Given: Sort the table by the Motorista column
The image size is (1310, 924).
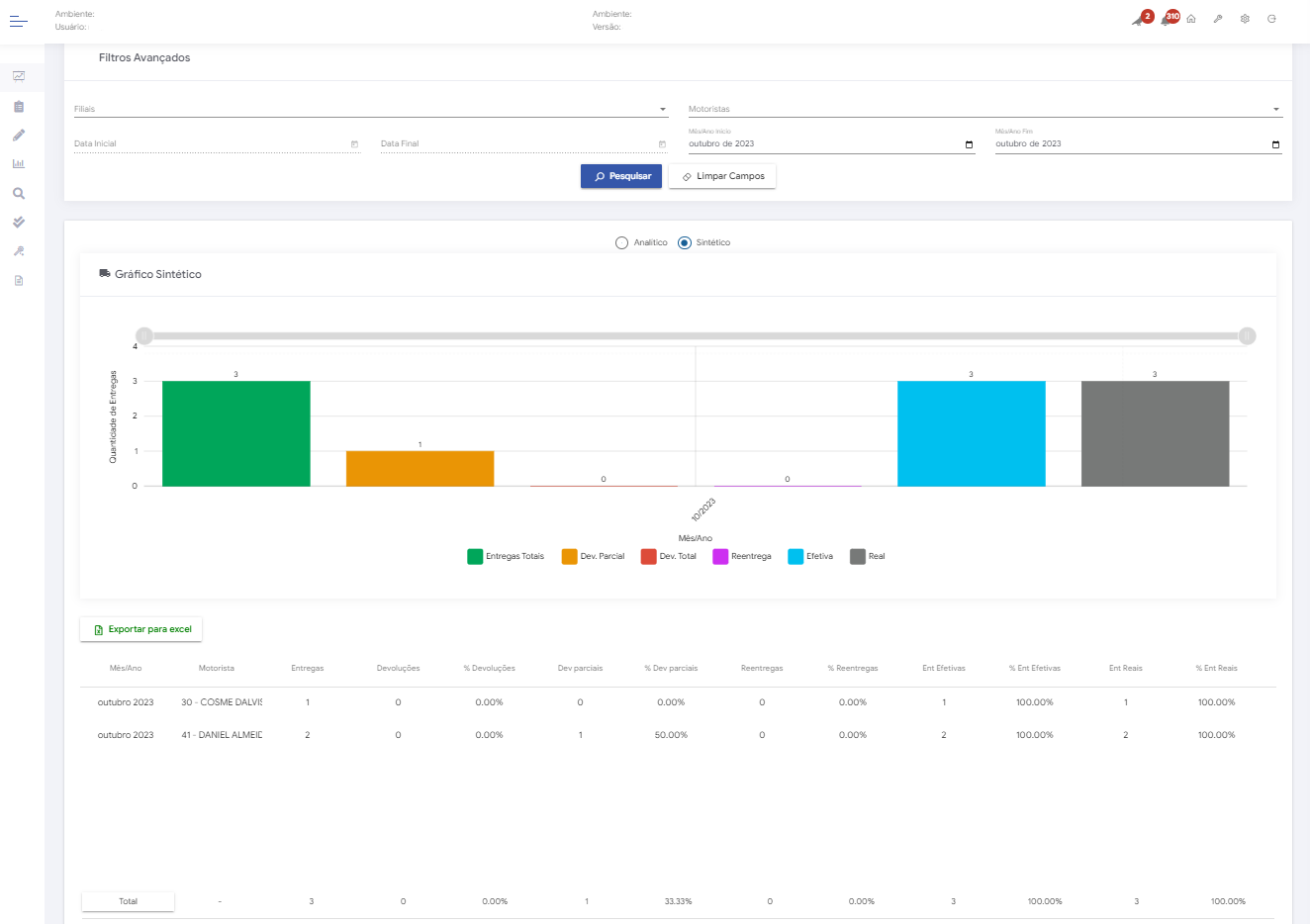Looking at the screenshot, I should 216,668.
